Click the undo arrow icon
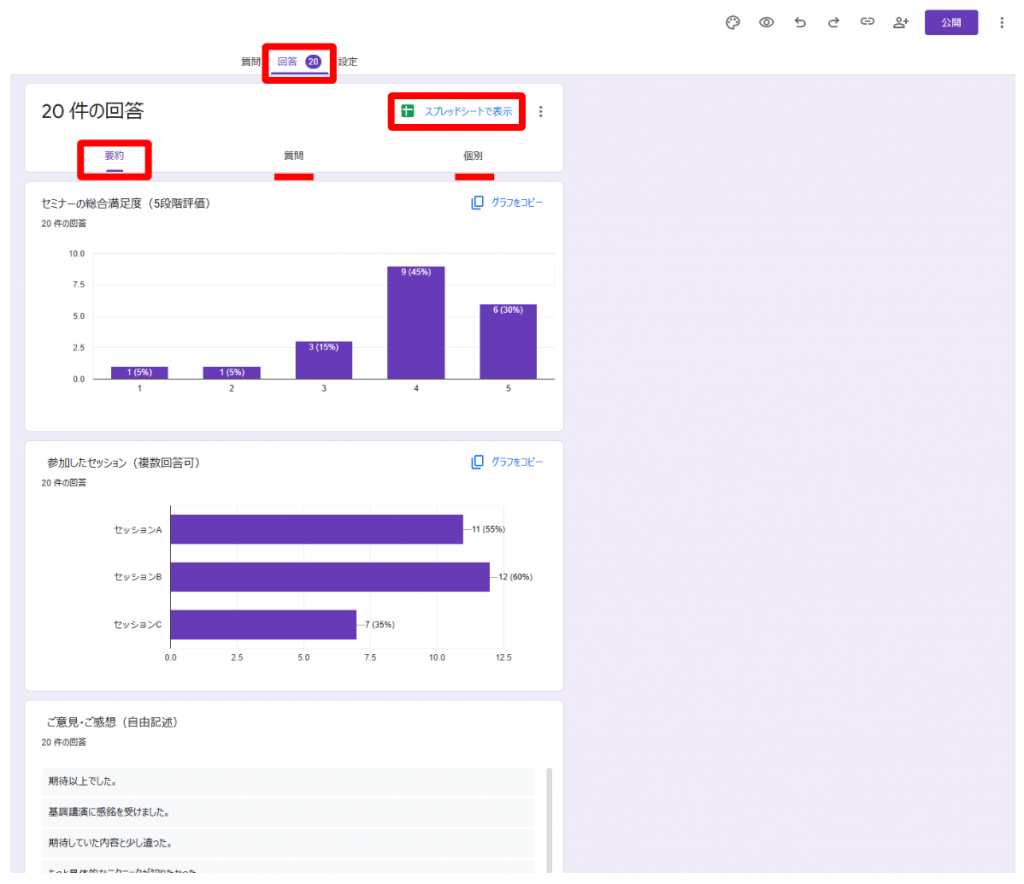1024x884 pixels. [x=800, y=22]
